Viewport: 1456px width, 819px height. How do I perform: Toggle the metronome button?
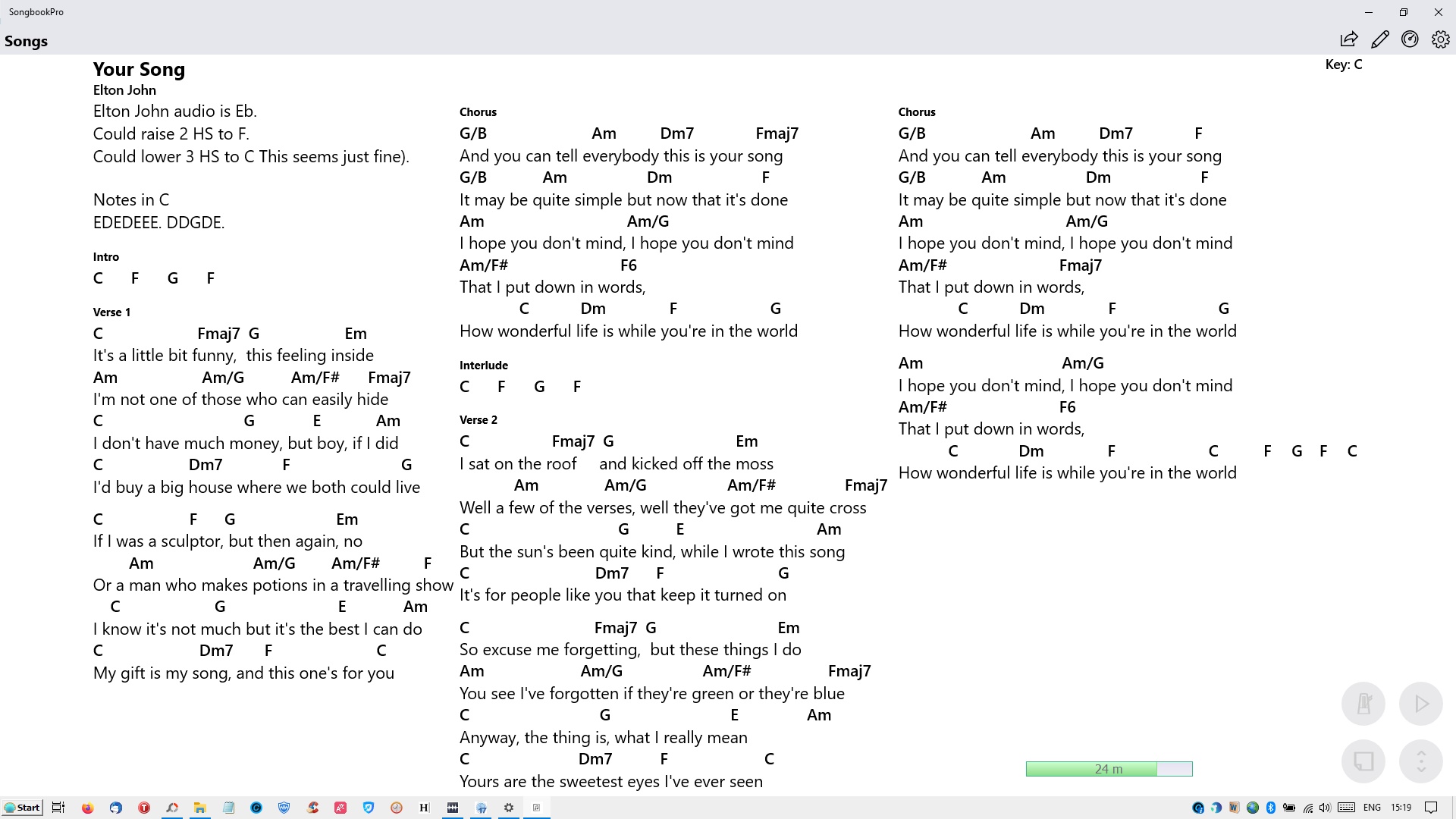[x=1363, y=704]
